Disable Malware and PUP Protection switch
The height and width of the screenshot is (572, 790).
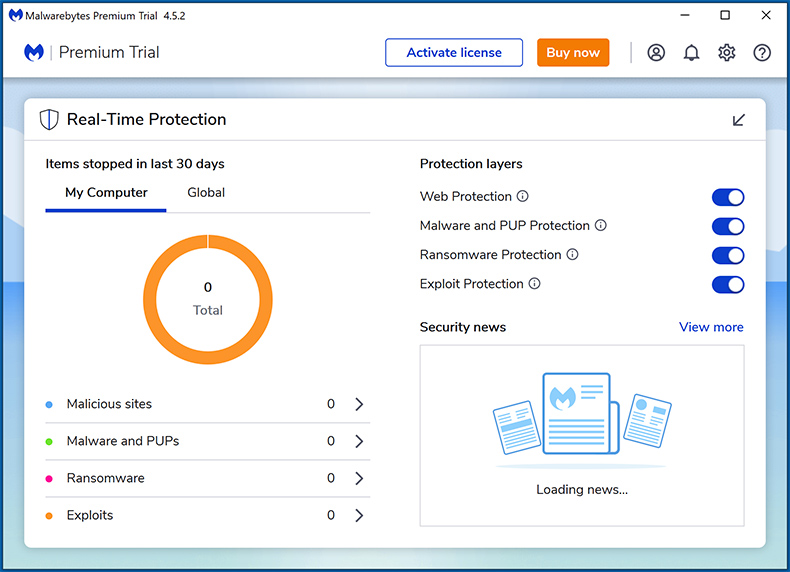pyautogui.click(x=728, y=226)
